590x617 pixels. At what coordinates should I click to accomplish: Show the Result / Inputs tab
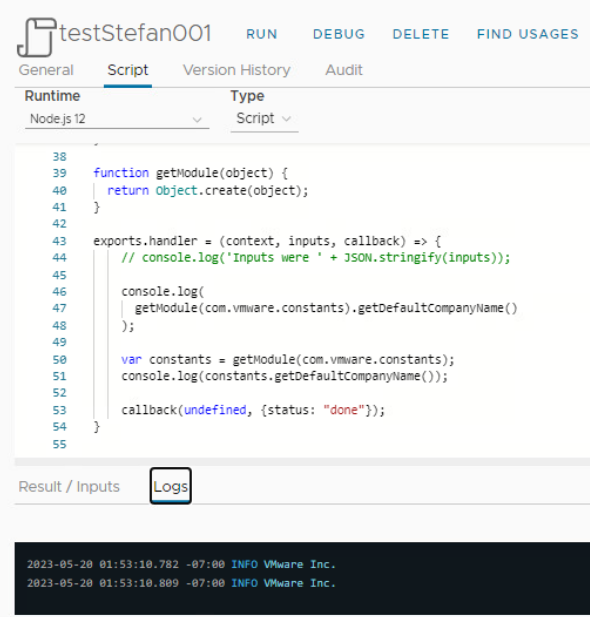(69, 487)
